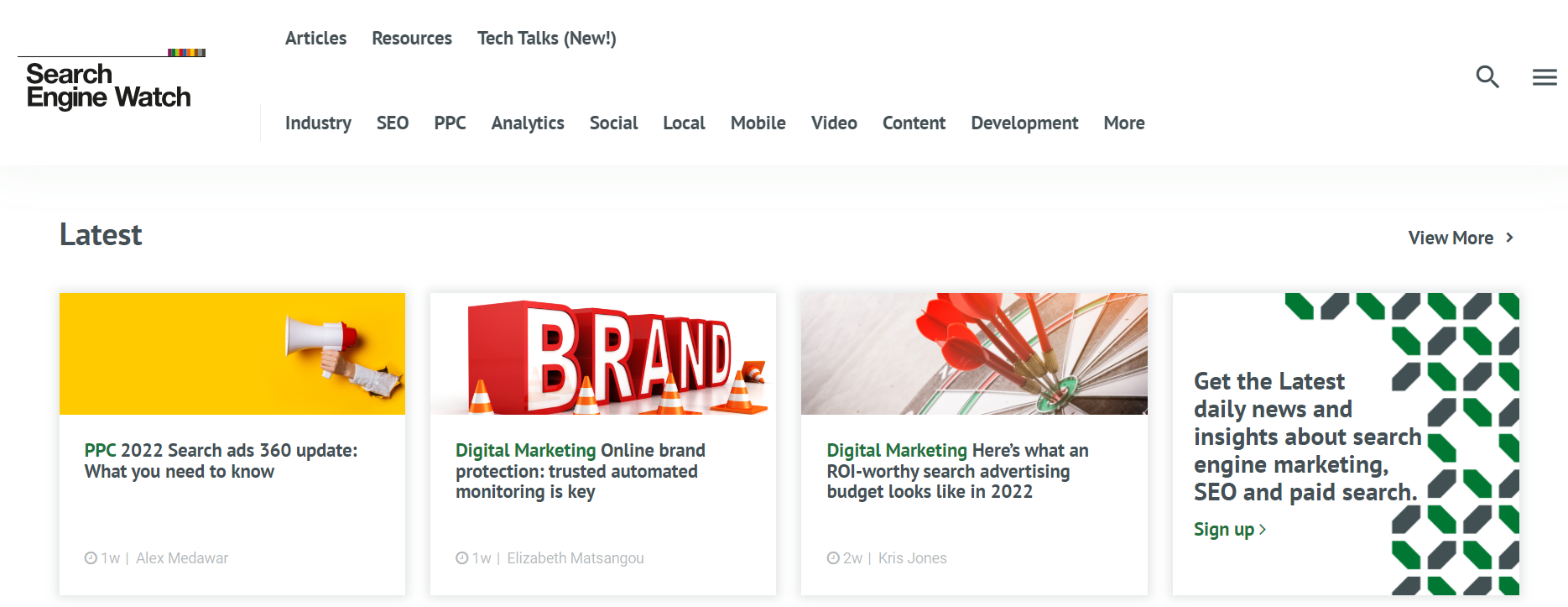Open the BRAND article image

click(602, 353)
